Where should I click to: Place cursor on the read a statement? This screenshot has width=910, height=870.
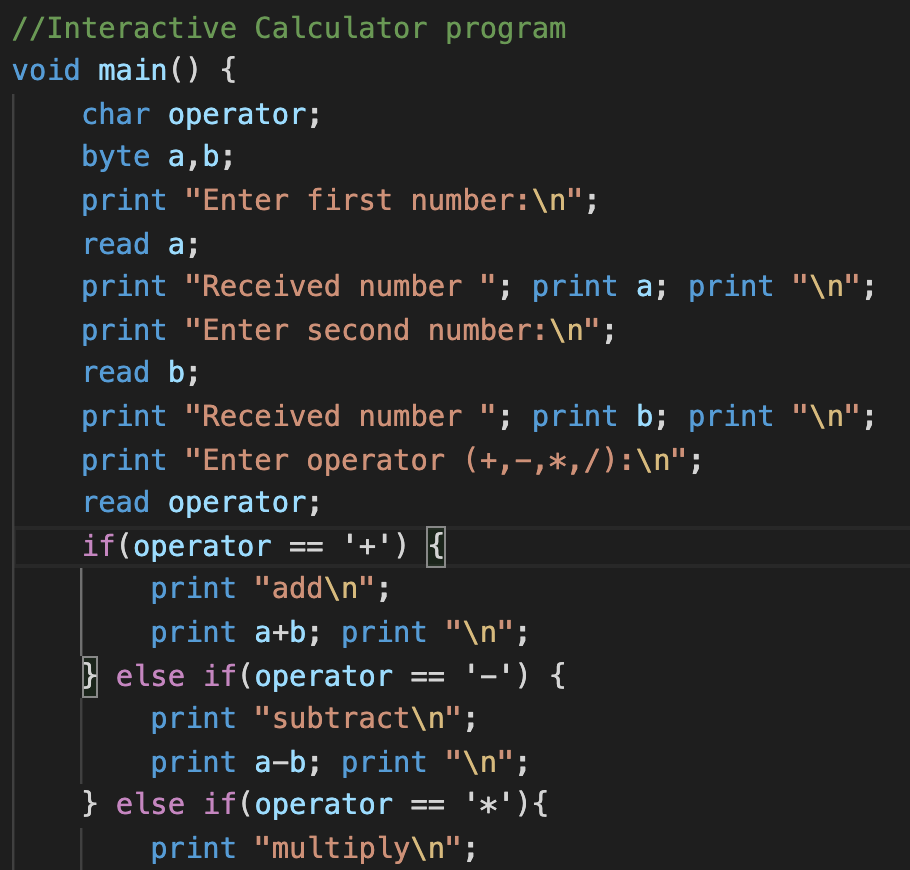tap(140, 244)
